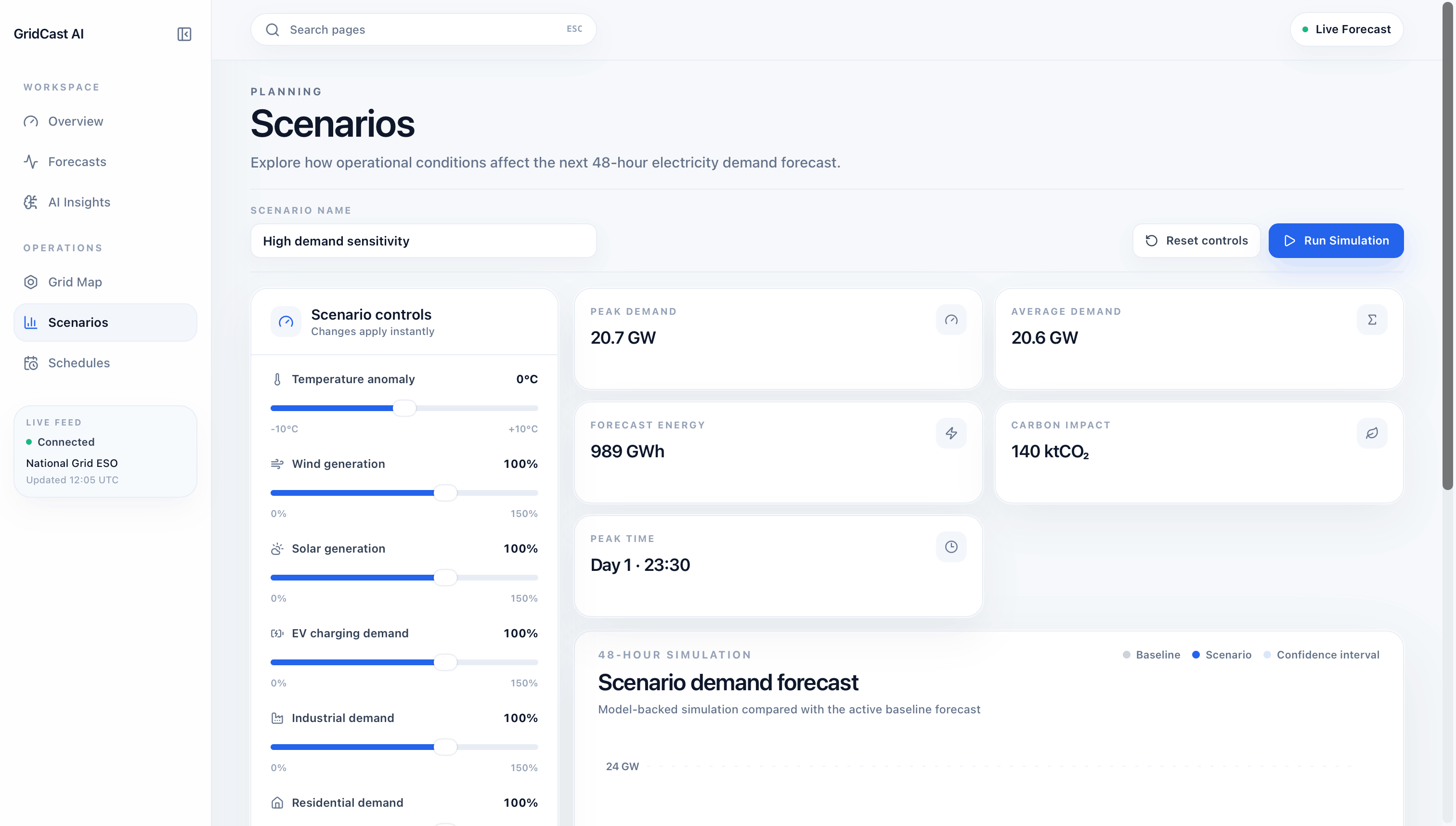Toggle the Scenario legend entry
The height and width of the screenshot is (826, 1456).
tap(1222, 655)
